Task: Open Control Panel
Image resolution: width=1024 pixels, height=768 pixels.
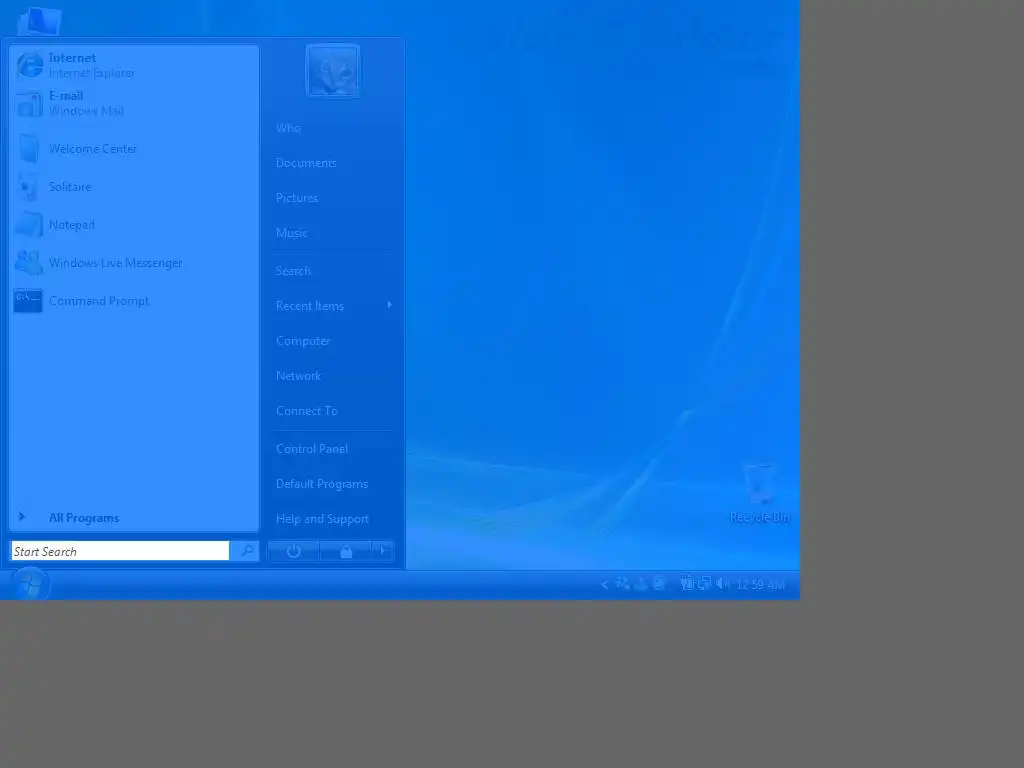Action: pyautogui.click(x=333, y=449)
